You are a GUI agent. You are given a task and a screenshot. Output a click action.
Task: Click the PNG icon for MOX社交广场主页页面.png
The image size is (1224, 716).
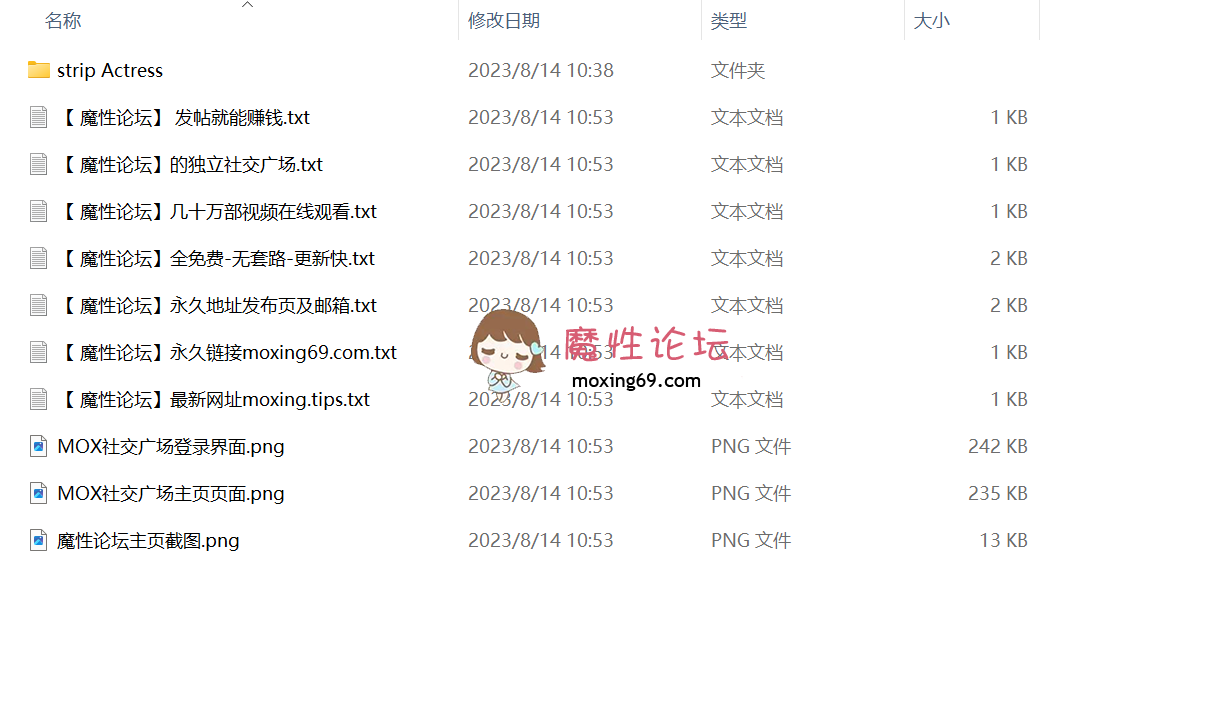(39, 493)
